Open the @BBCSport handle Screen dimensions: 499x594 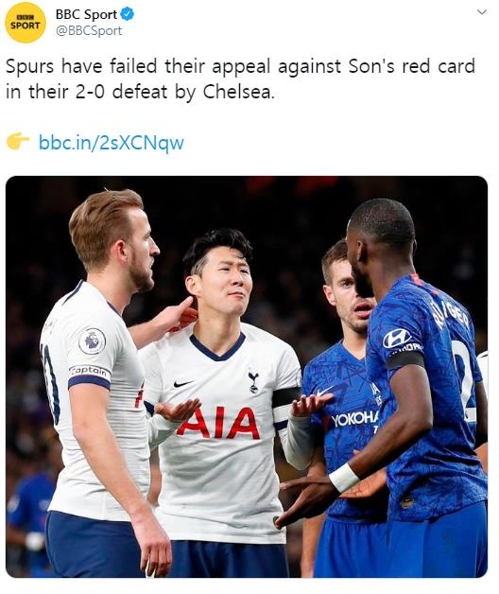pos(89,31)
